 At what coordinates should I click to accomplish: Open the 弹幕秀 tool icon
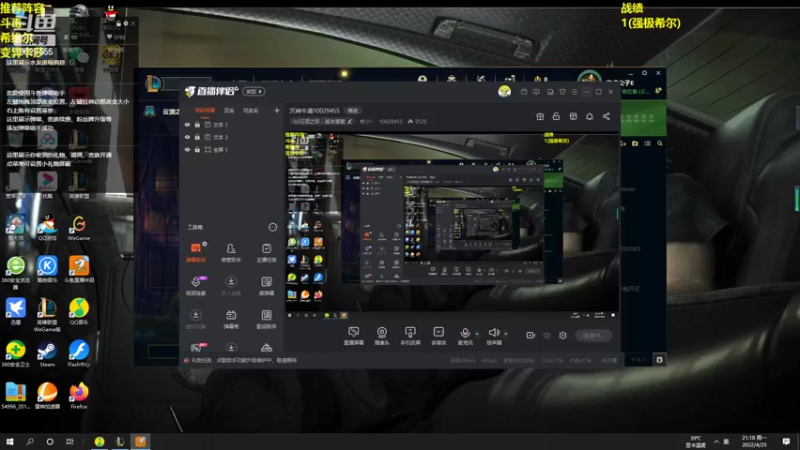(231, 319)
